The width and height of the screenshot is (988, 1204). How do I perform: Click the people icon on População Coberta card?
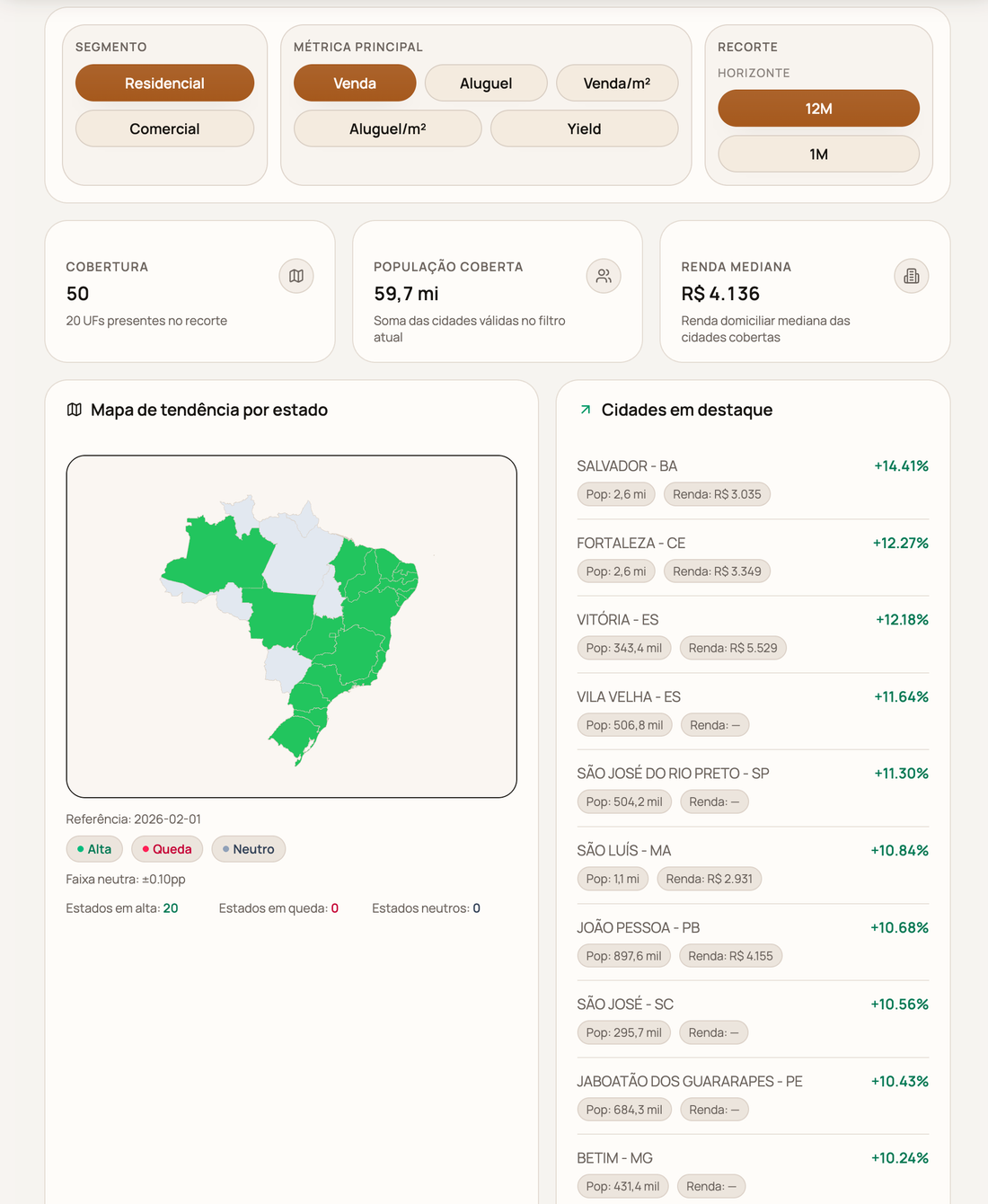coord(604,276)
